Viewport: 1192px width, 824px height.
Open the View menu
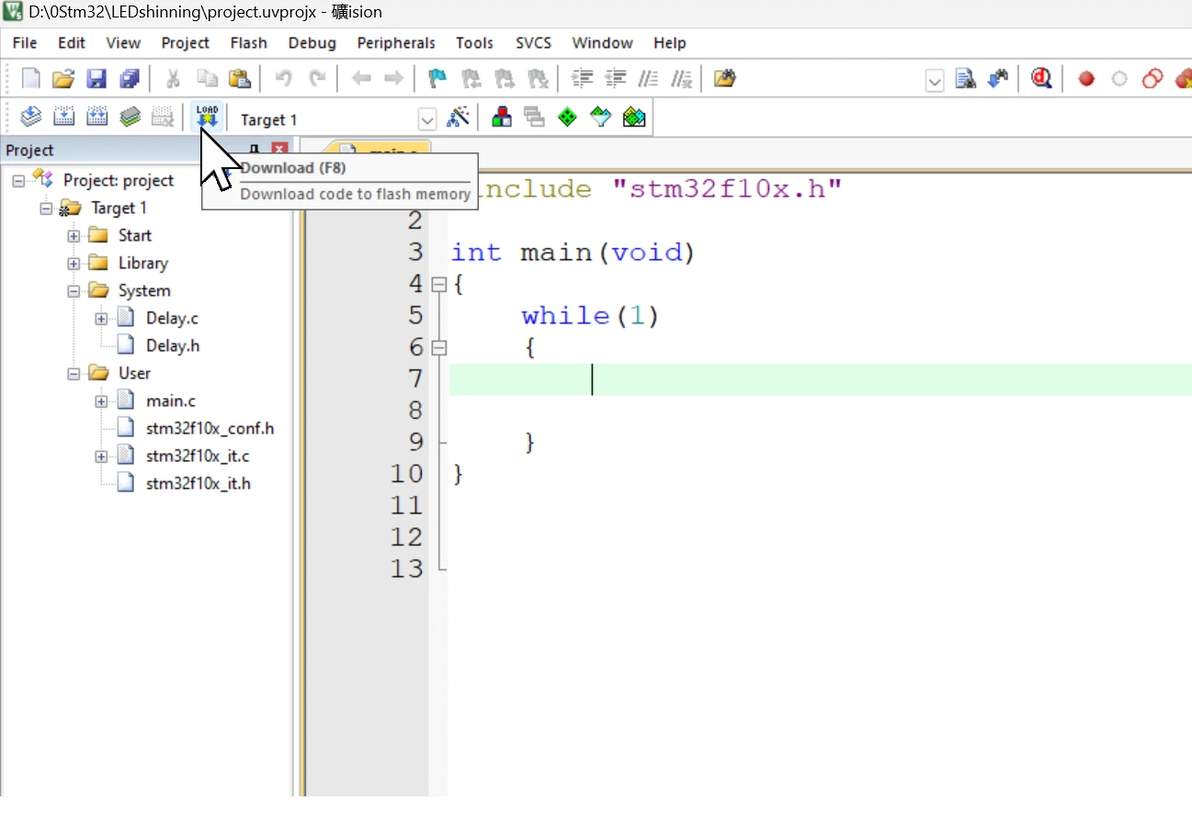point(123,43)
